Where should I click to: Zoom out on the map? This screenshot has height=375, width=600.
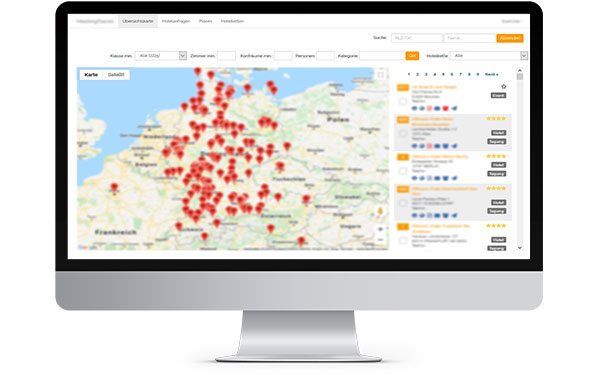coord(380,240)
